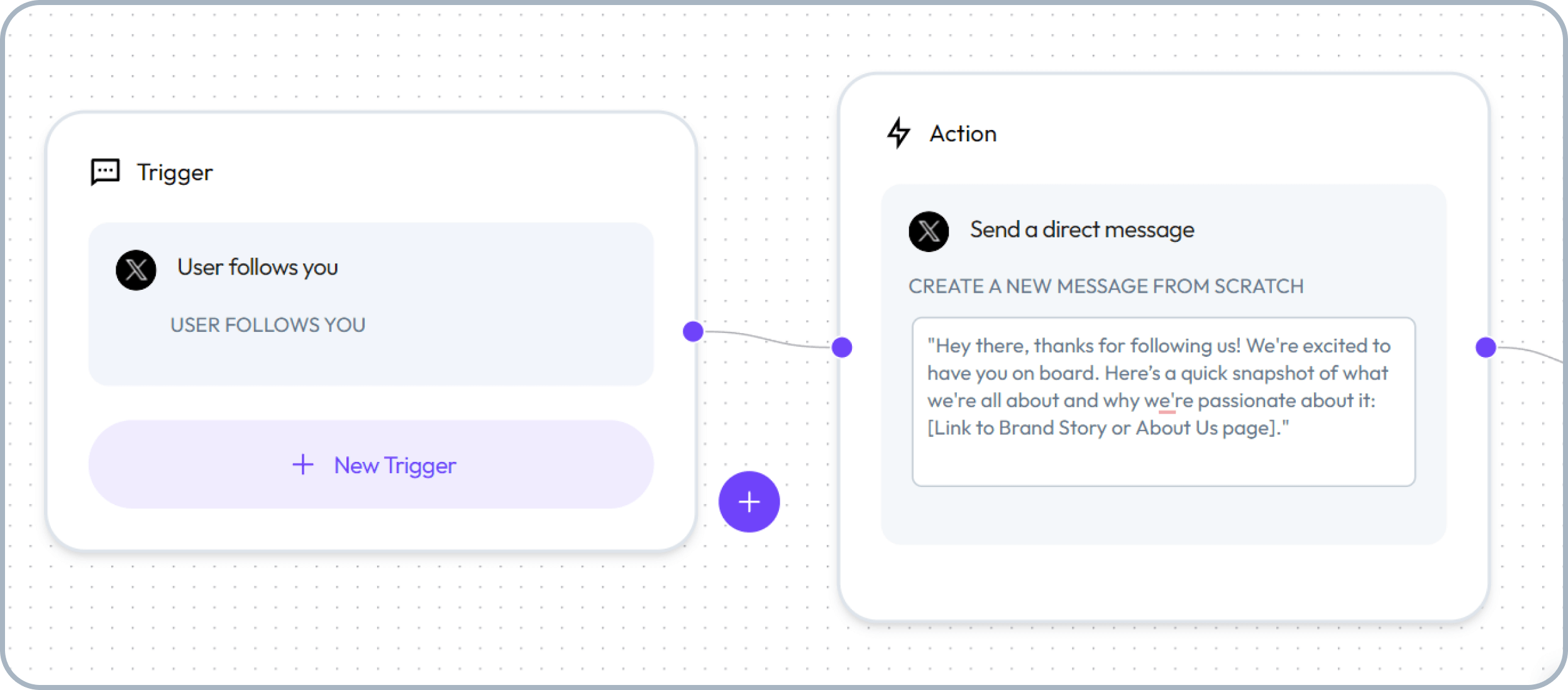Open the Send a direct message action
This screenshot has height=690, width=1568.
[1082, 230]
